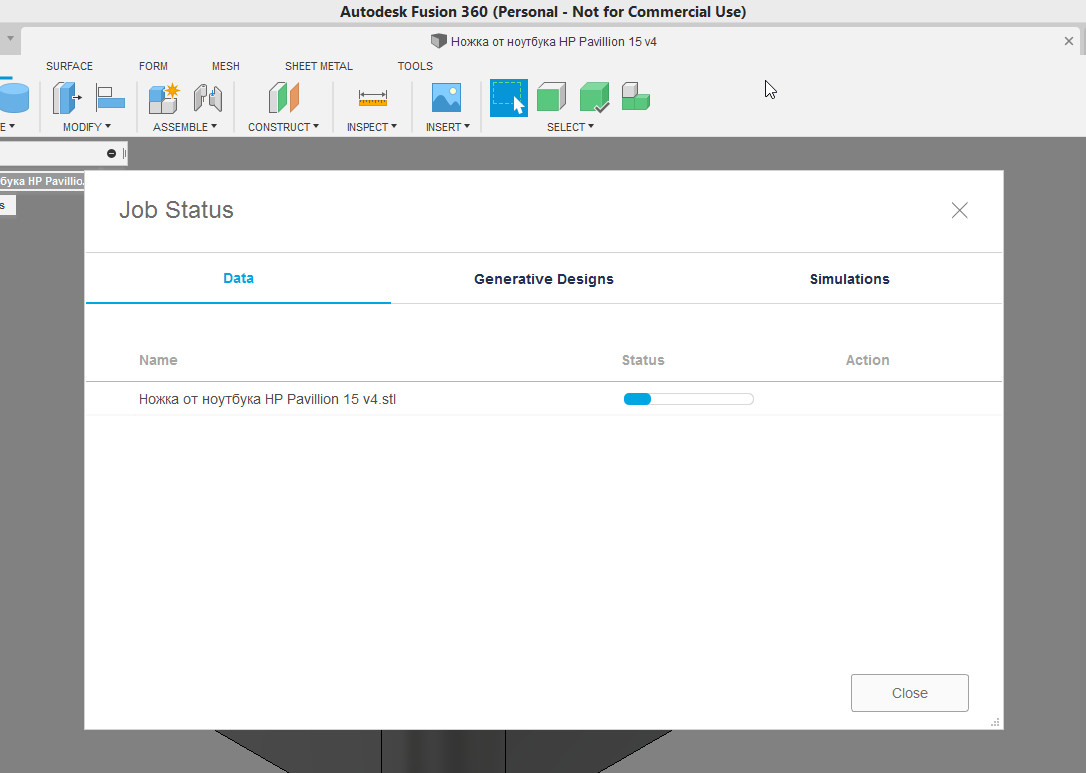
Task: Click the green single-body select filter icon
Action: (x=551, y=98)
